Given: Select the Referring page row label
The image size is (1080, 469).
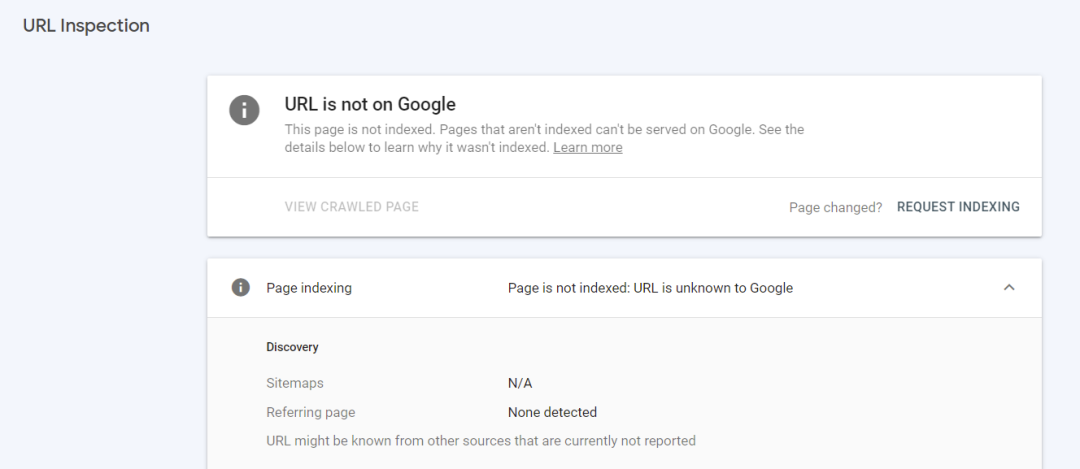Looking at the screenshot, I should click(x=310, y=412).
